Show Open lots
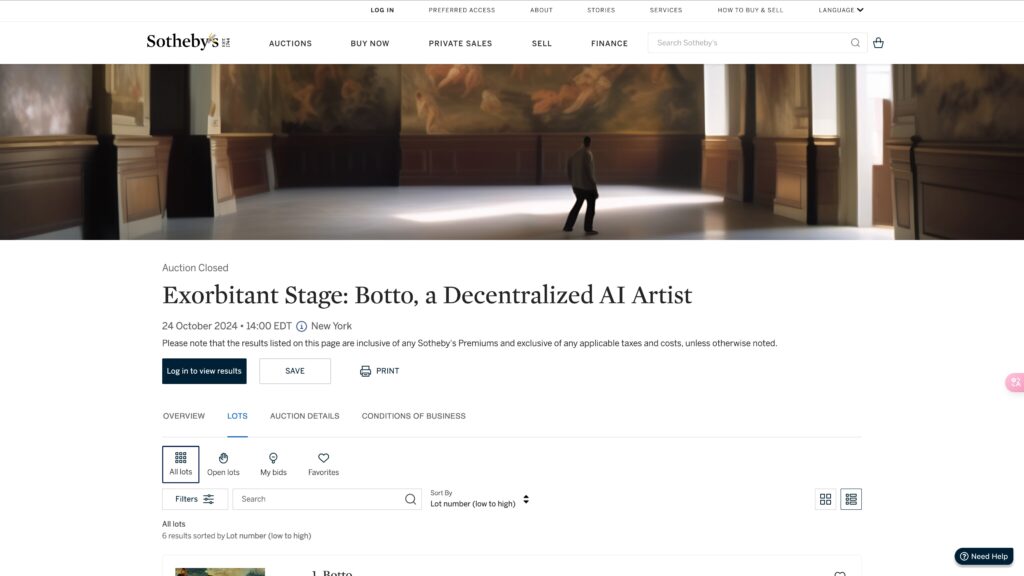The width and height of the screenshot is (1024, 576). [x=223, y=464]
